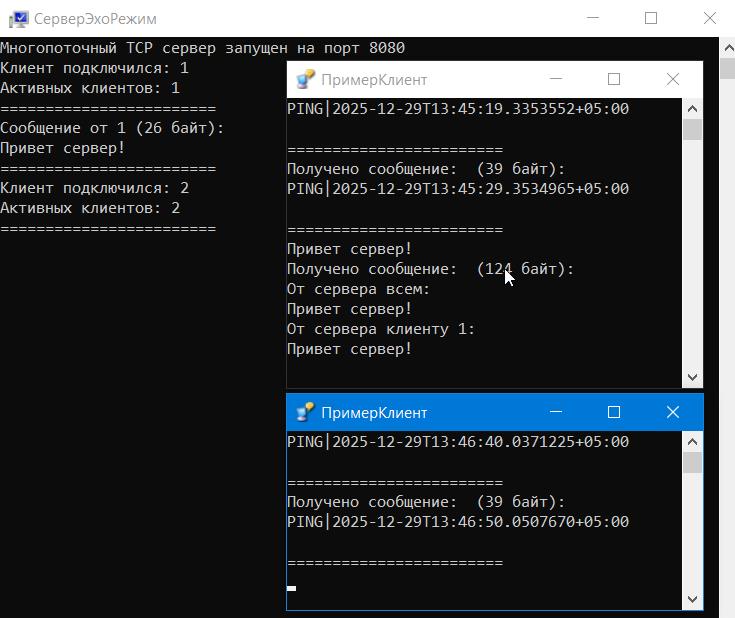
Task: Minimize the upper ПримерКлиент window
Action: [x=555, y=80]
